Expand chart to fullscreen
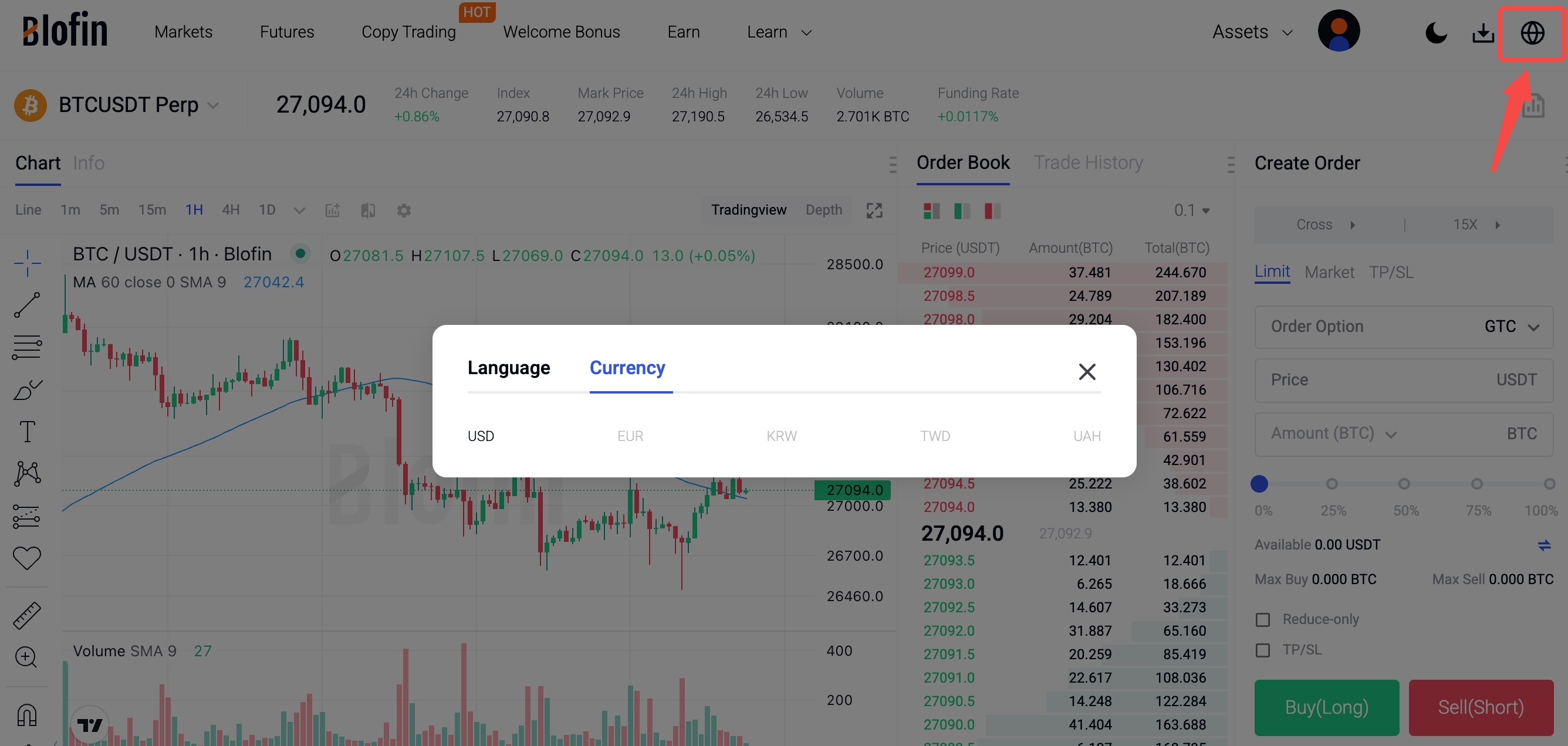The height and width of the screenshot is (746, 1568). click(874, 211)
